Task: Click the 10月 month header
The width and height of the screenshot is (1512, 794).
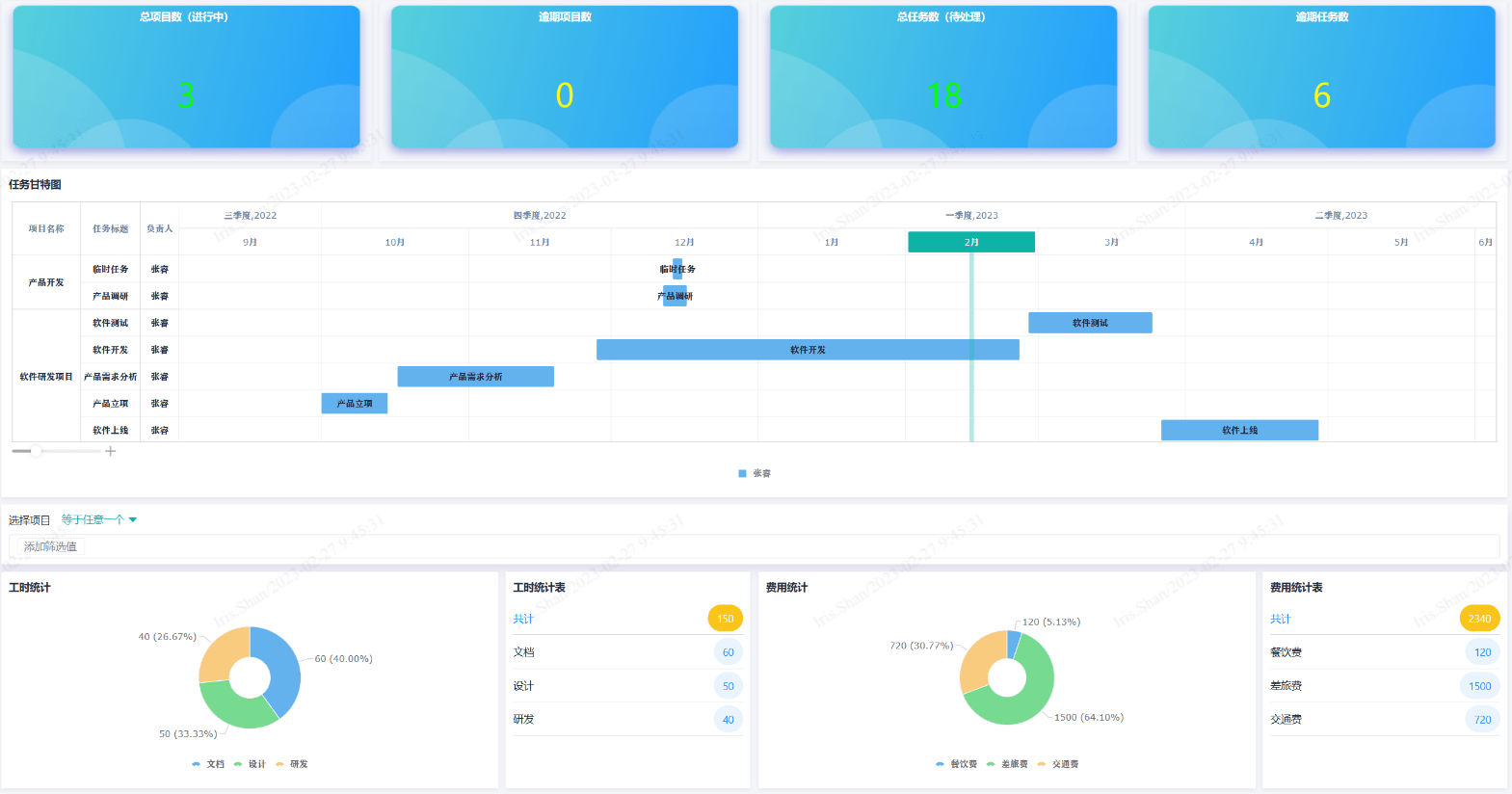Action: click(x=395, y=242)
